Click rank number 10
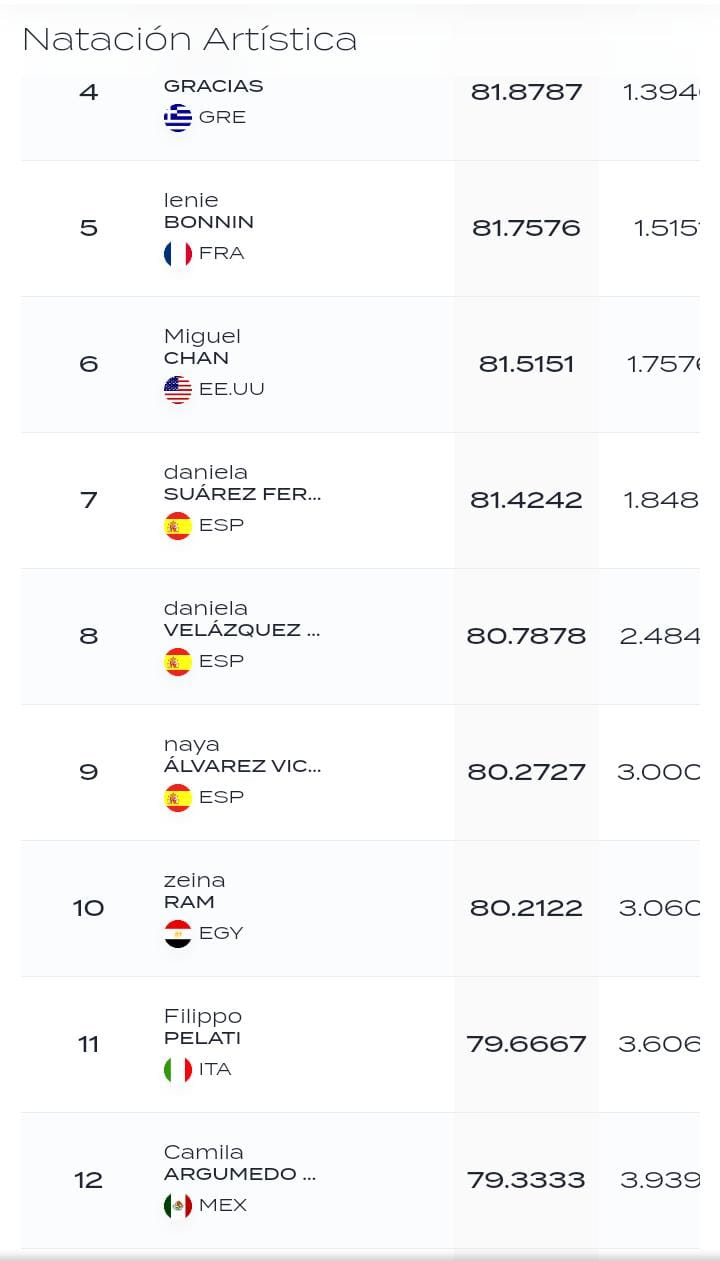Viewport: 720px width, 1261px height. (89, 908)
